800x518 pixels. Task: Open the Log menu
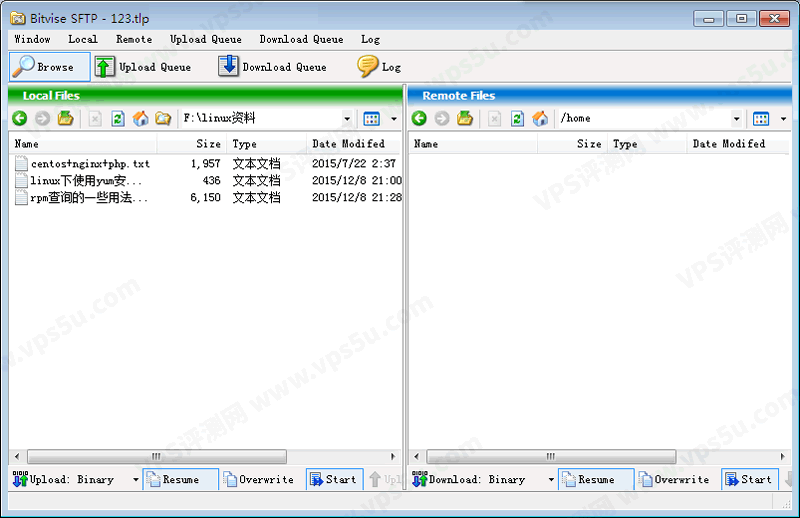370,39
